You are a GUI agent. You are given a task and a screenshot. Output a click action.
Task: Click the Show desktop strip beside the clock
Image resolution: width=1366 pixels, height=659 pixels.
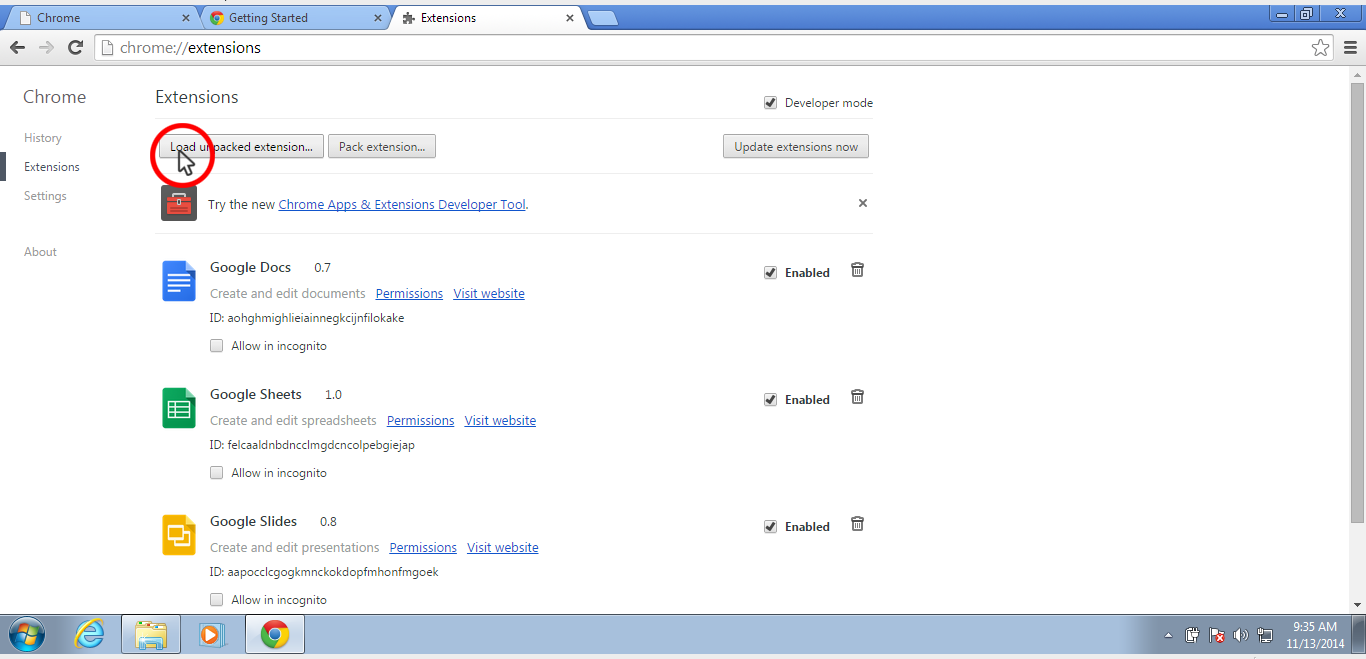tap(1359, 634)
